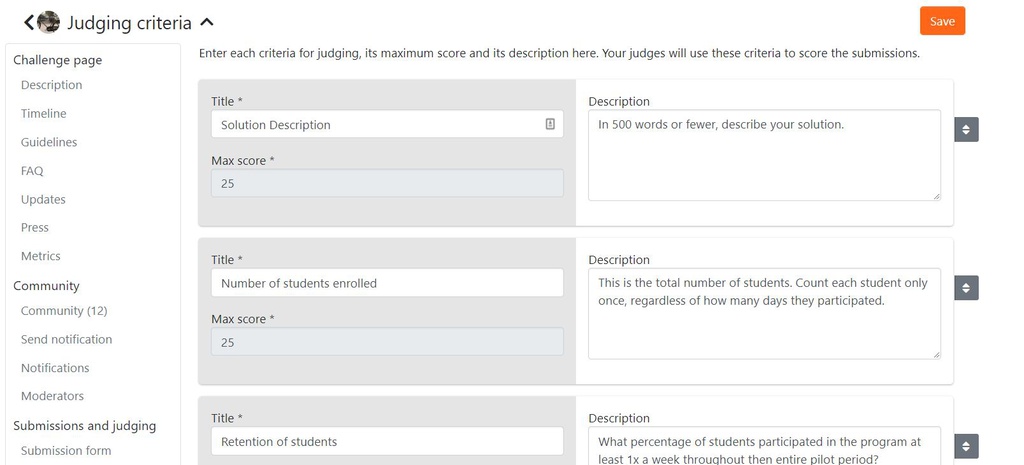Click the challenge avatar thumbnail in header
Viewport: 1024px width, 465px height.
[x=48, y=22]
